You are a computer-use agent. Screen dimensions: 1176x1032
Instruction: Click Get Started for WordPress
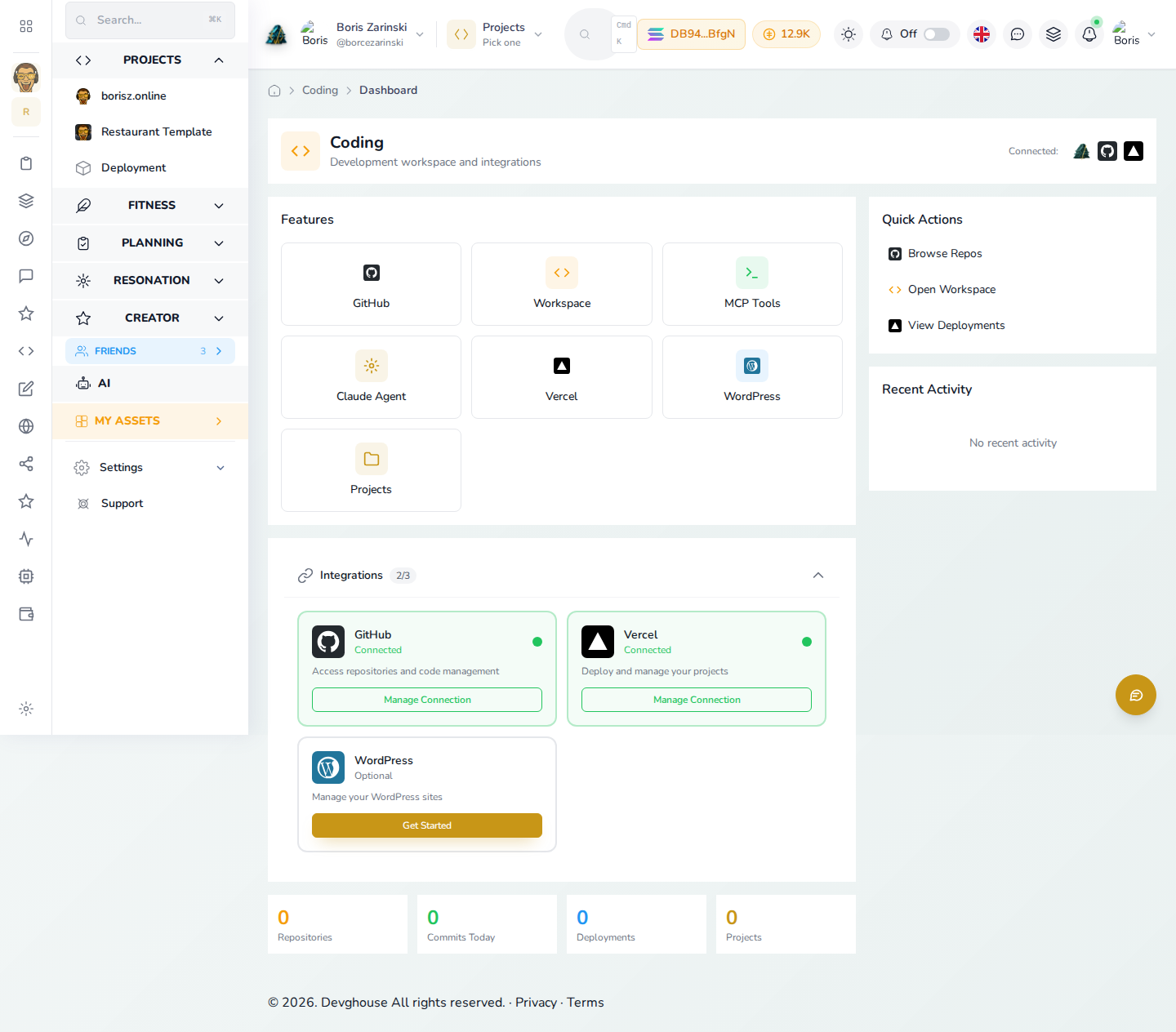[x=427, y=825]
